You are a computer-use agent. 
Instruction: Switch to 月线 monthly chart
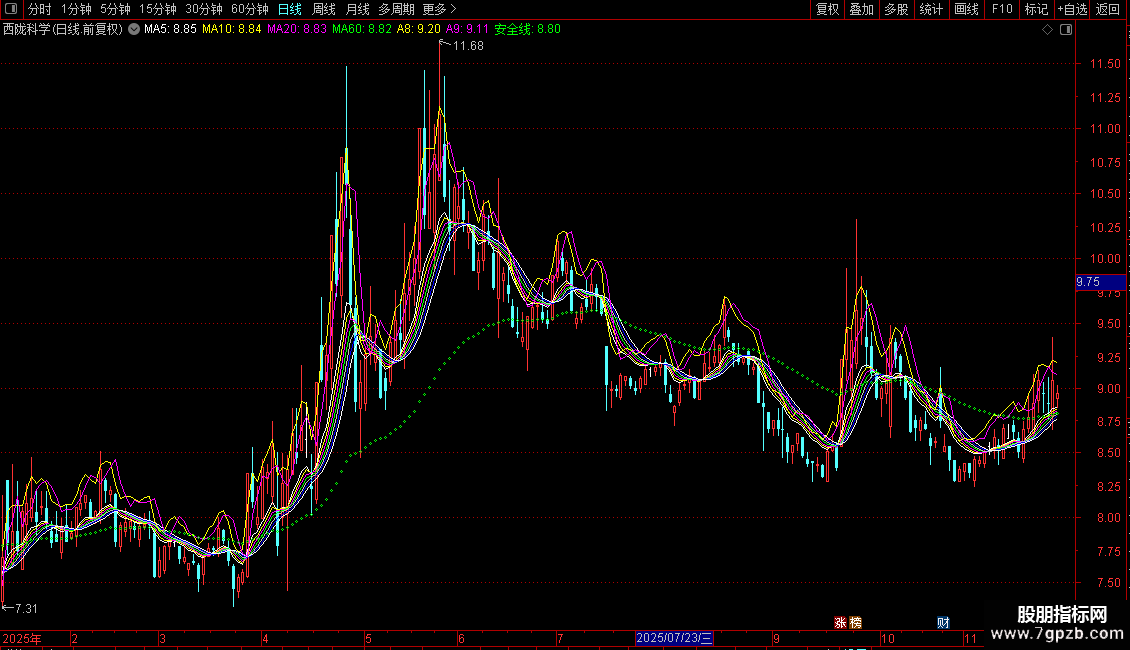pos(357,9)
